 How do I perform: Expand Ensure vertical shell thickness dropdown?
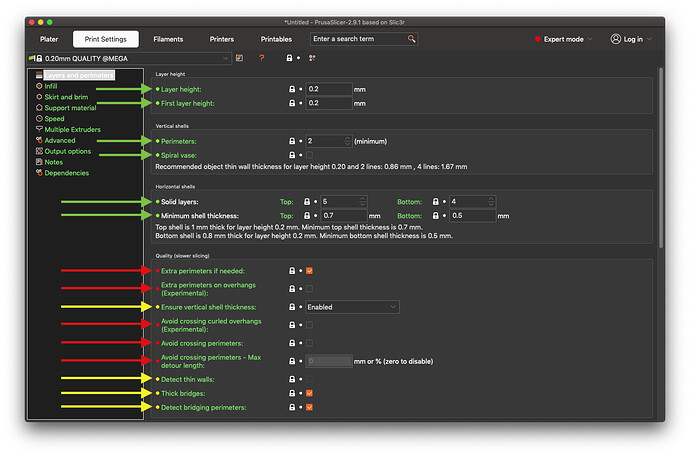click(x=393, y=307)
